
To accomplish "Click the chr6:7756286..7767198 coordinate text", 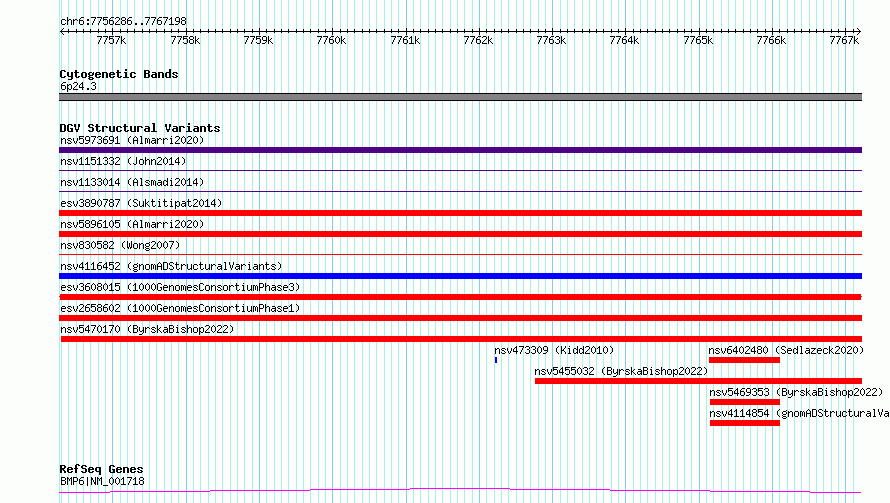I will (x=123, y=21).
